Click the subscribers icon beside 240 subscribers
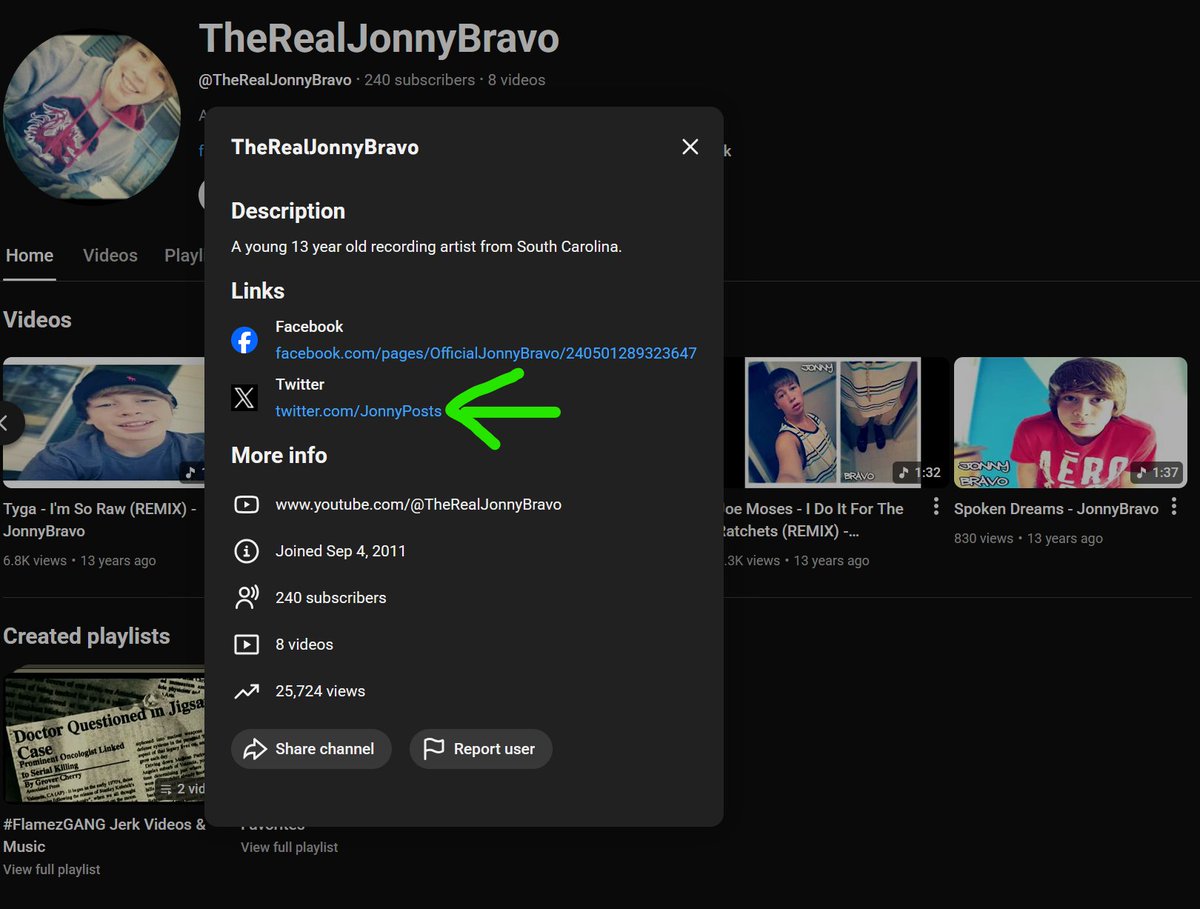This screenshot has width=1200, height=909. point(246,598)
